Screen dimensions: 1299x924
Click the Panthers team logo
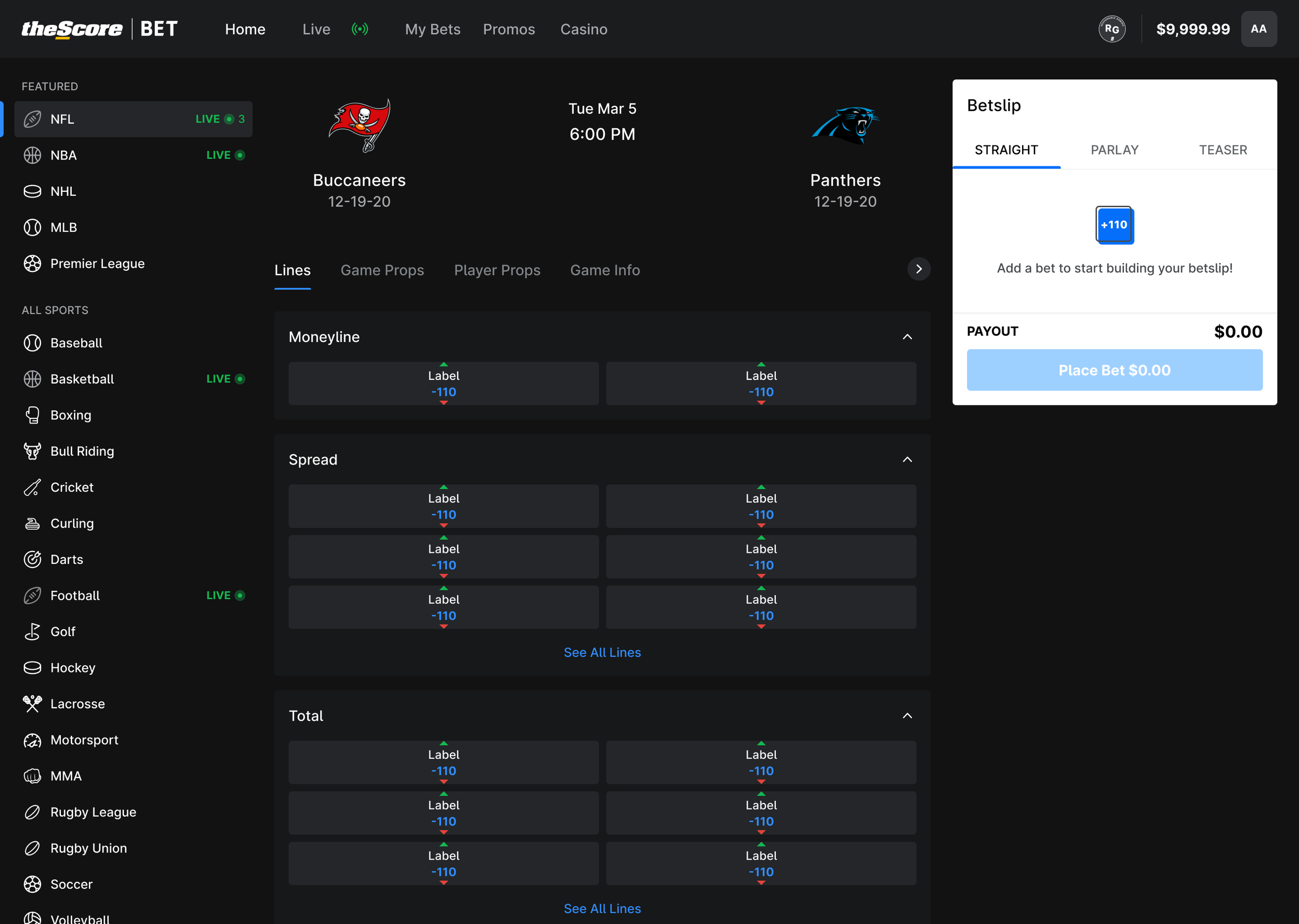click(x=846, y=125)
